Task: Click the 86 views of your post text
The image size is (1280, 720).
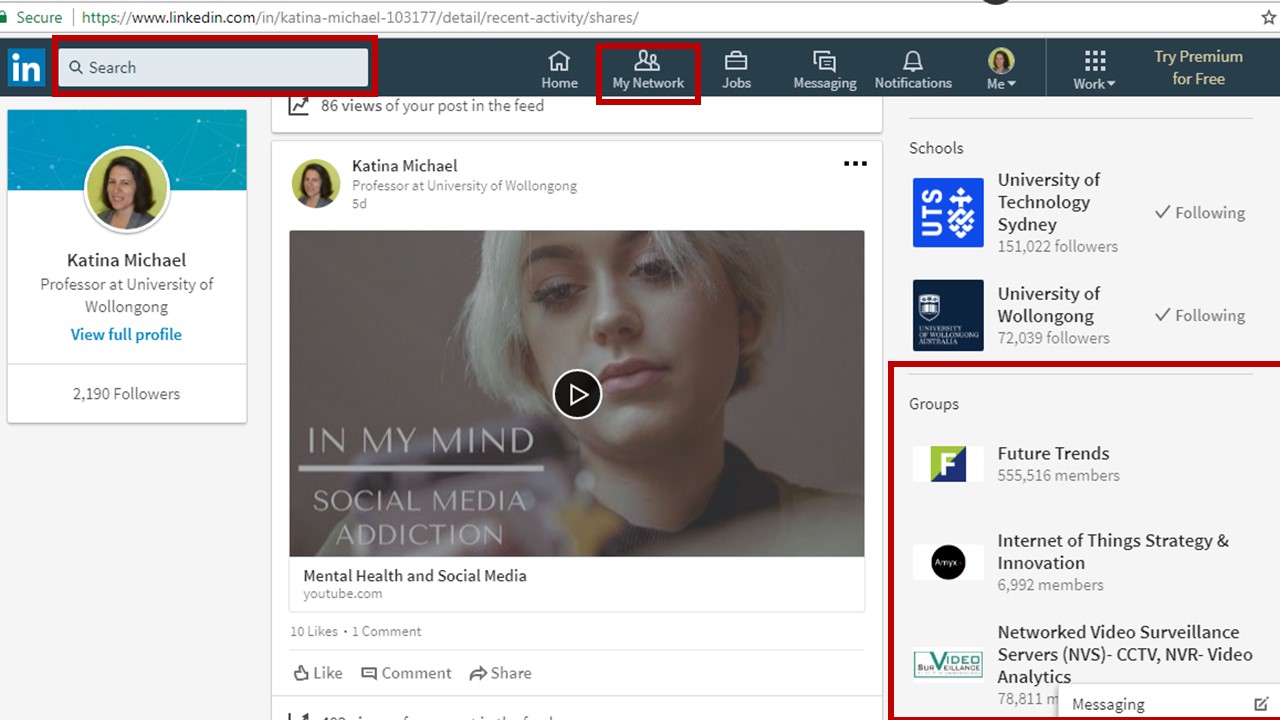Action: pyautogui.click(x=432, y=105)
